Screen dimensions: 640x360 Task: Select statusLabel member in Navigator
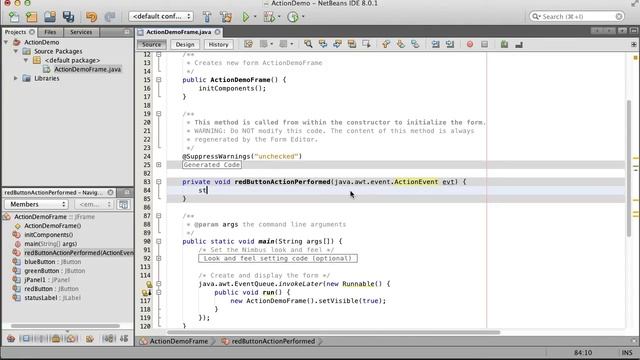52,298
